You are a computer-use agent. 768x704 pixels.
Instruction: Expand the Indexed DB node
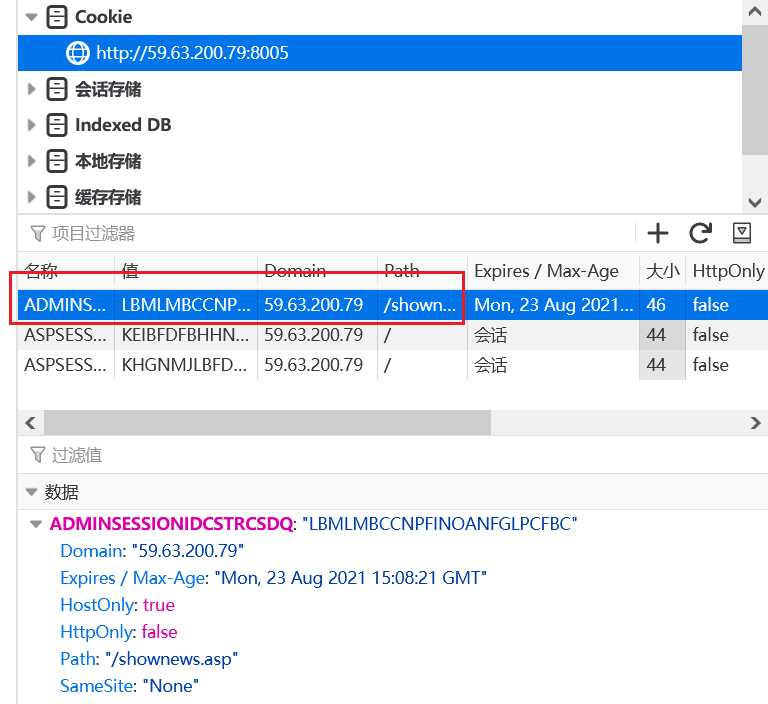coord(31,125)
